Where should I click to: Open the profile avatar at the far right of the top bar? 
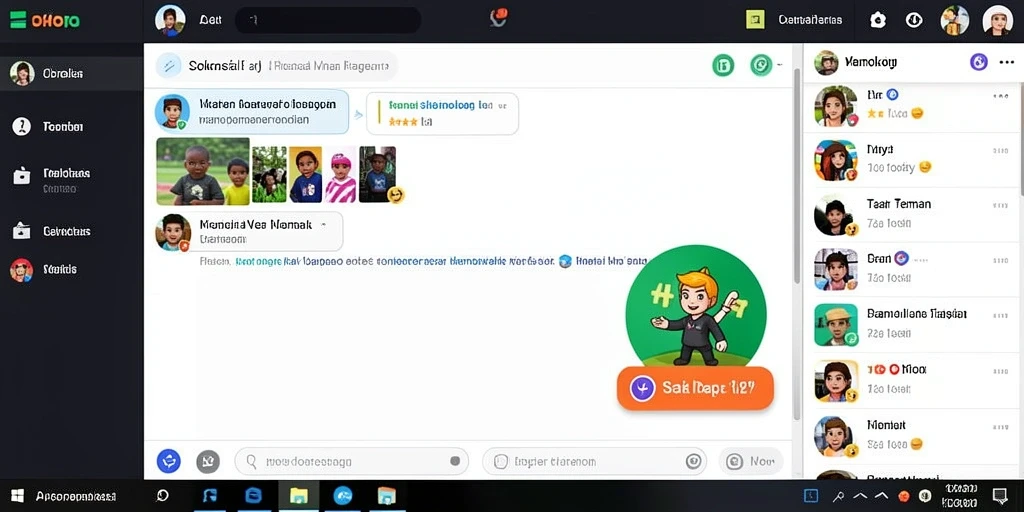997,20
